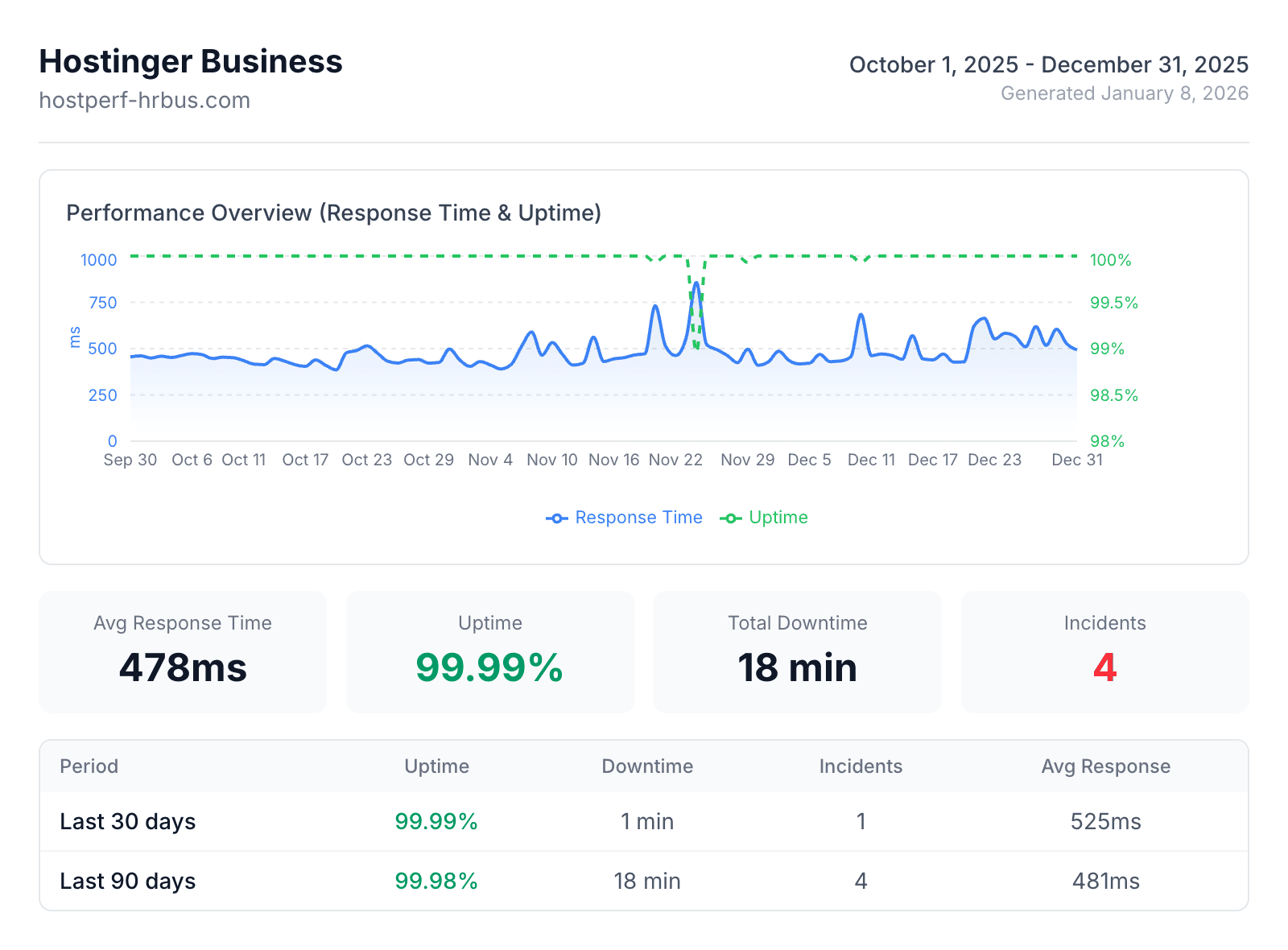Toggle the Response Time series in the legend
1288x950 pixels.
tap(625, 518)
